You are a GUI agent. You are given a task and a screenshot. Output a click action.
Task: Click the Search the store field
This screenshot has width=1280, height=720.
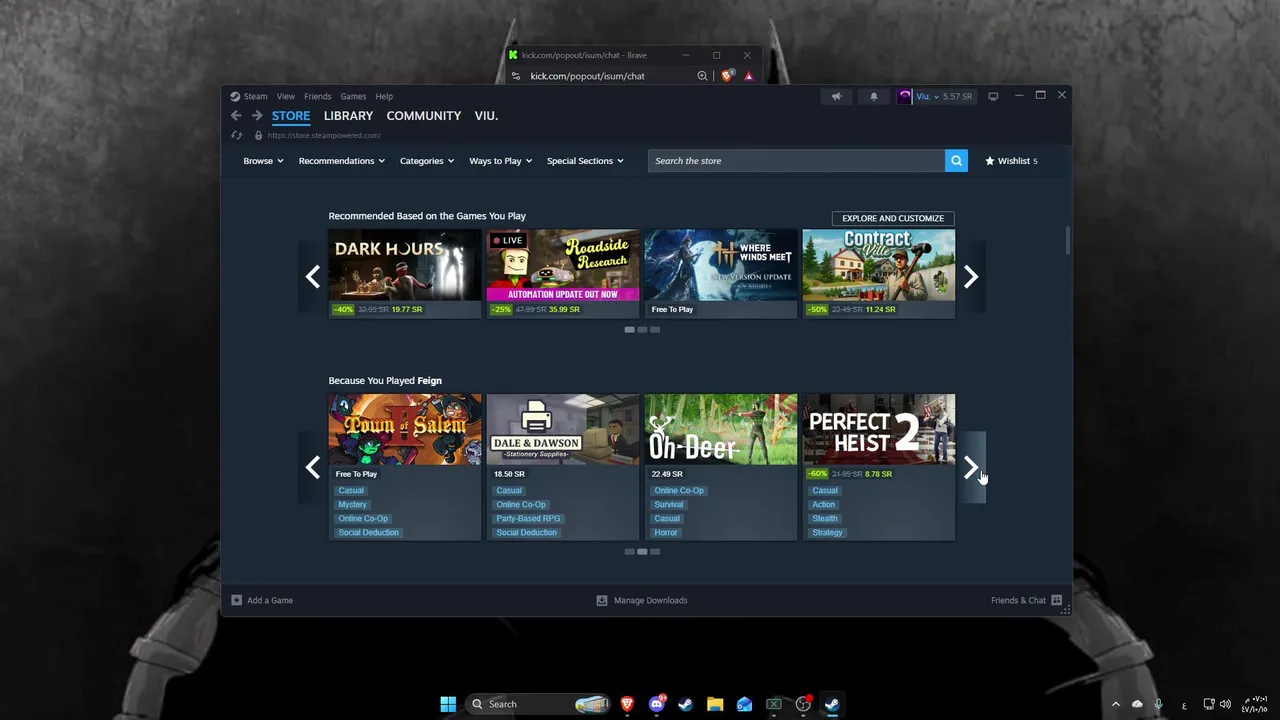[796, 160]
